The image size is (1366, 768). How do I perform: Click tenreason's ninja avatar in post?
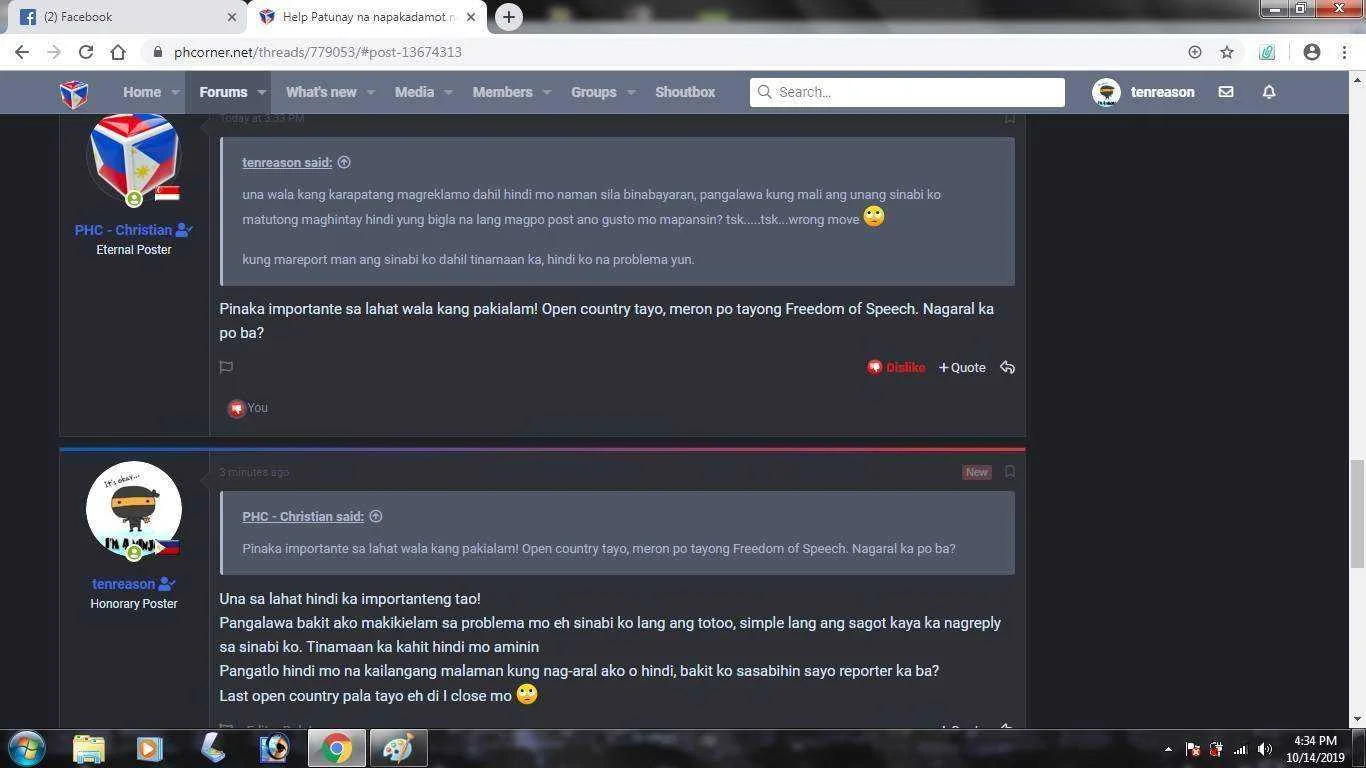(134, 509)
